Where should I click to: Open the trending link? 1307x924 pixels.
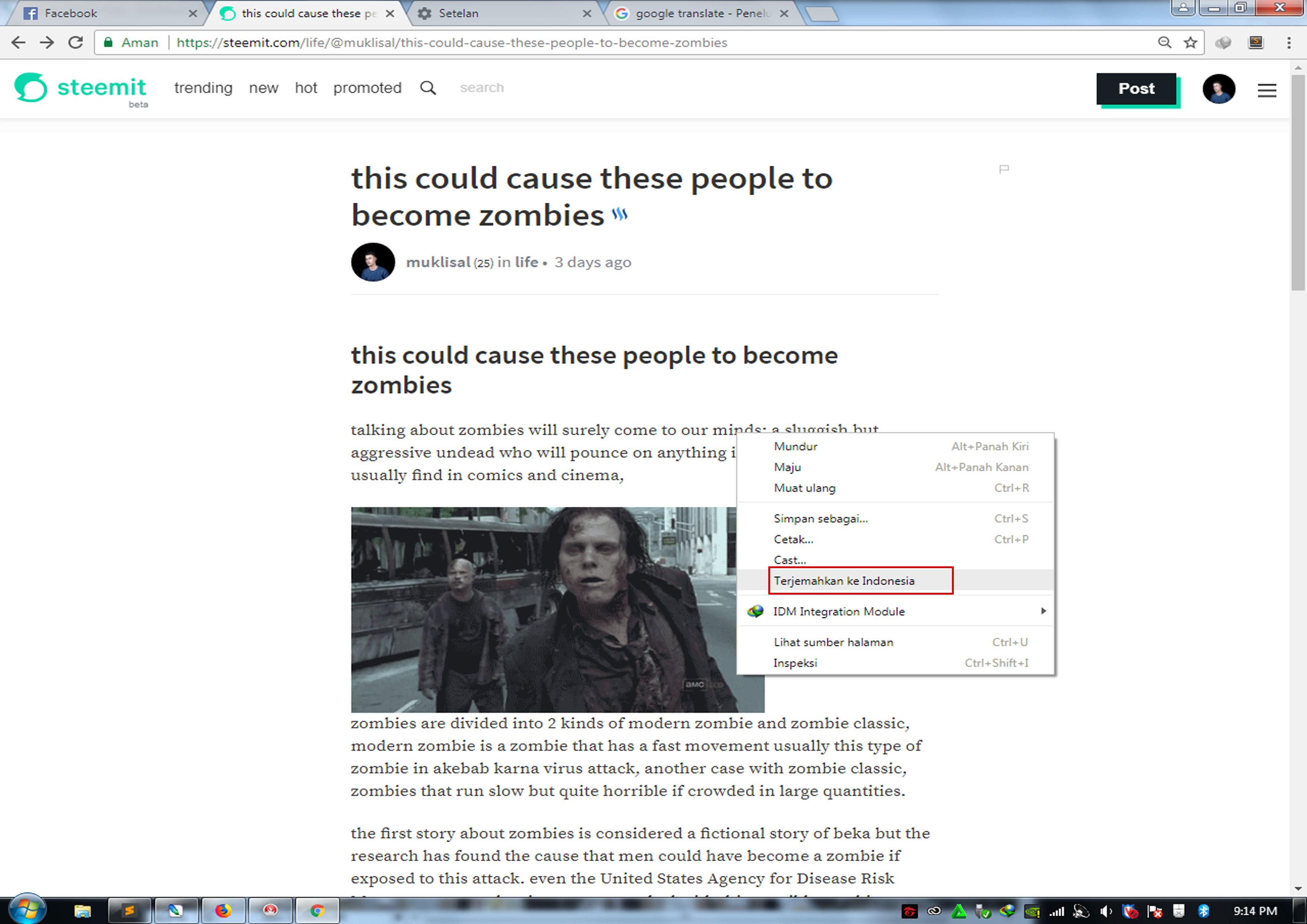203,88
